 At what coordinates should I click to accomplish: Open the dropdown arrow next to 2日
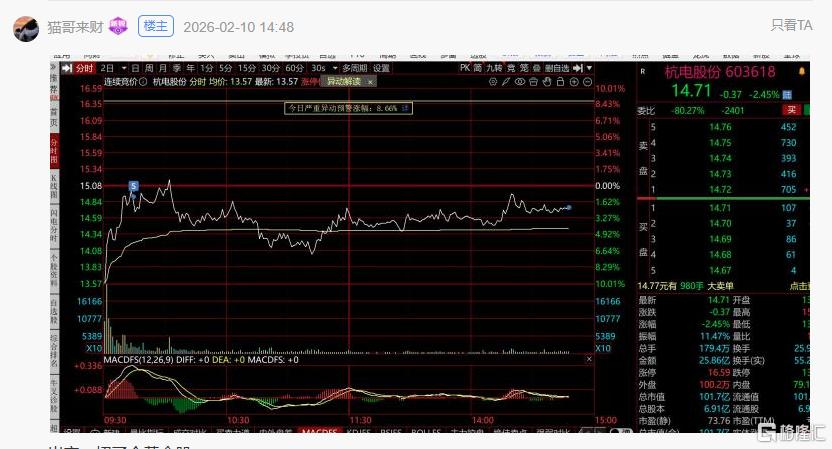pyautogui.click(x=124, y=68)
